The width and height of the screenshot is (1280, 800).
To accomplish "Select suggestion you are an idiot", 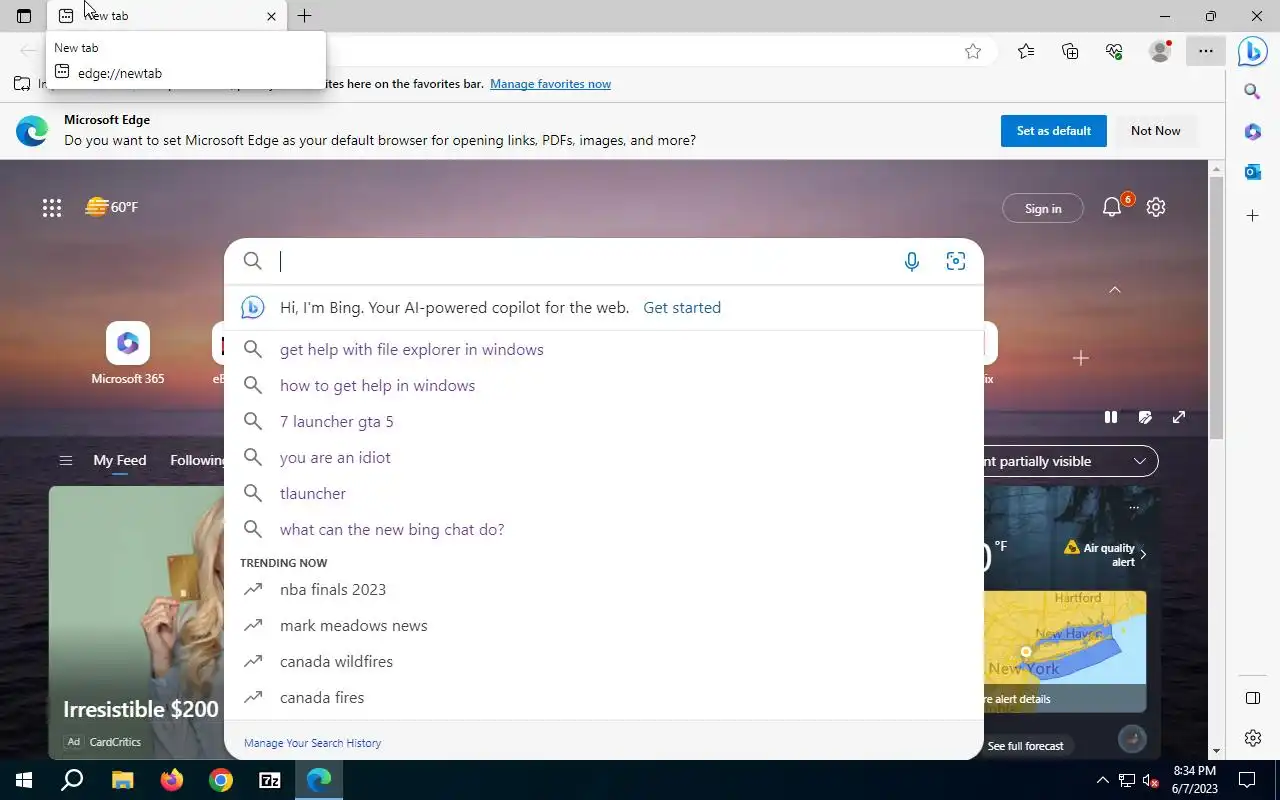I will point(604,458).
